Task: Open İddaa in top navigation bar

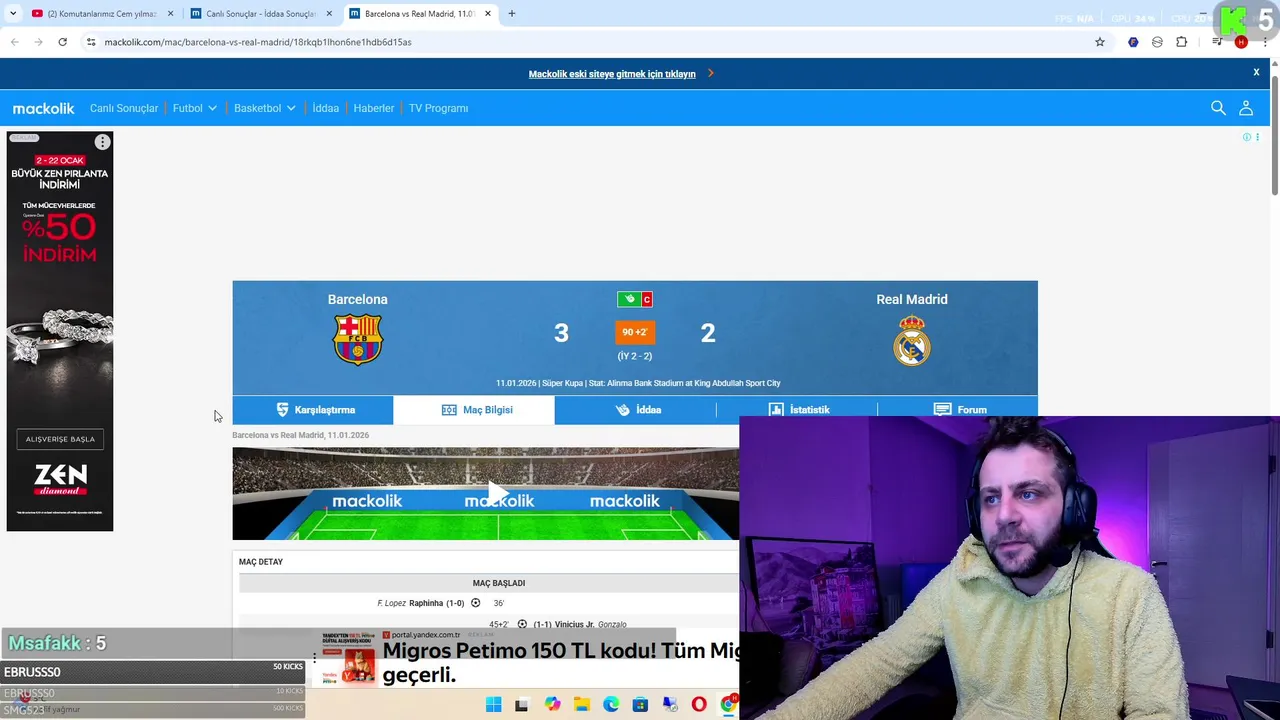Action: click(326, 108)
